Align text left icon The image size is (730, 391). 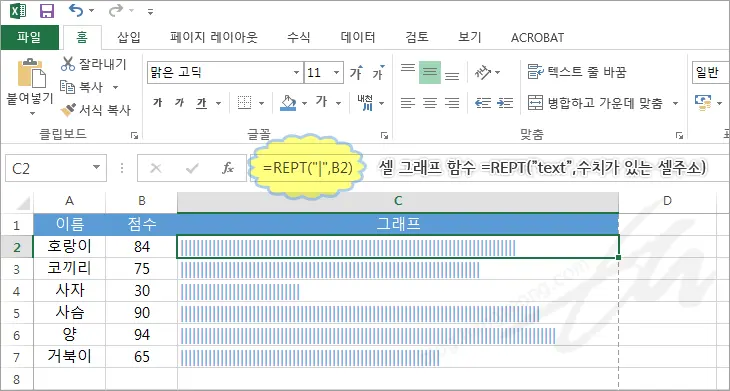(x=408, y=103)
